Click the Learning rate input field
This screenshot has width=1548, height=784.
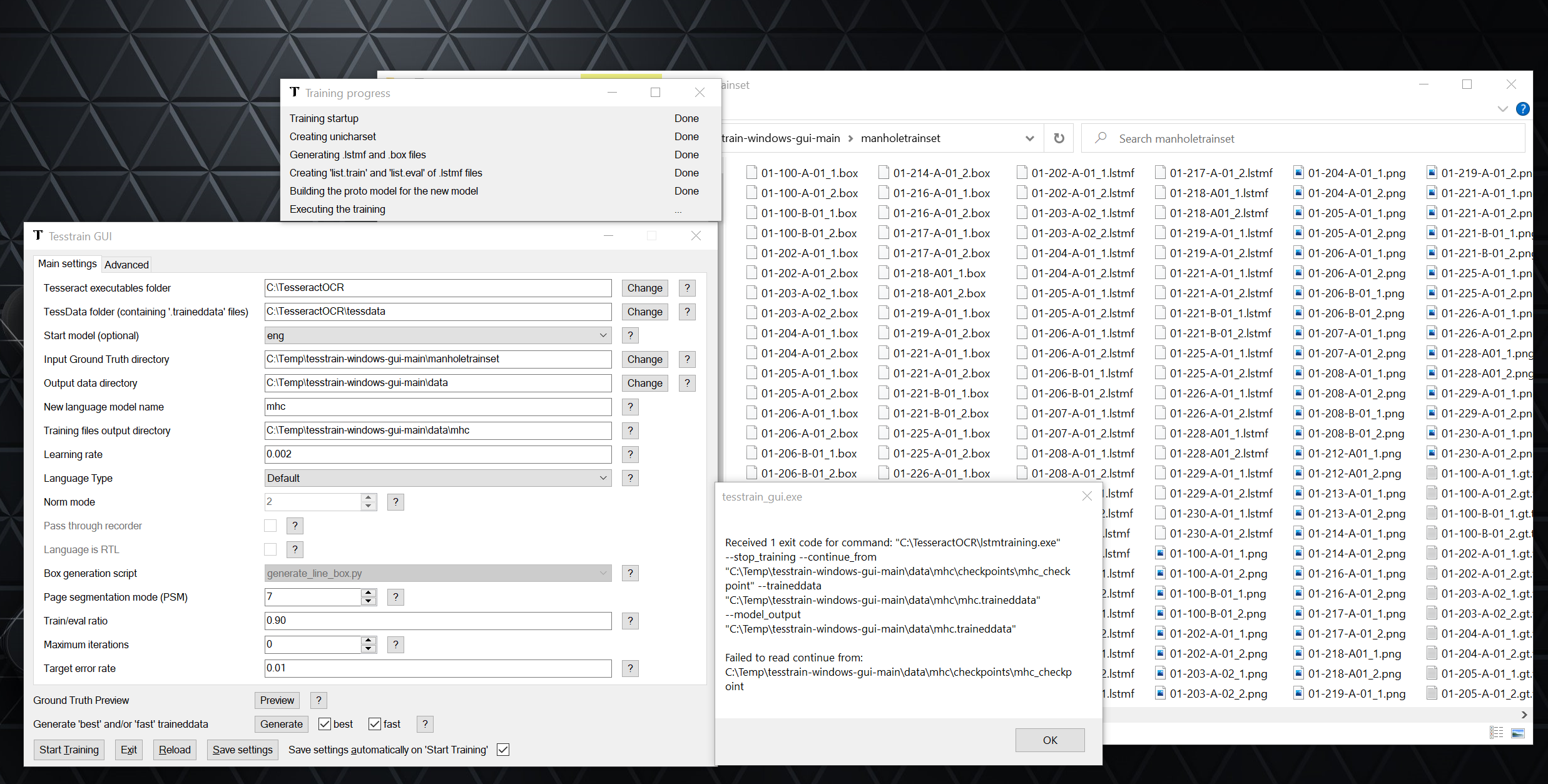coord(438,454)
